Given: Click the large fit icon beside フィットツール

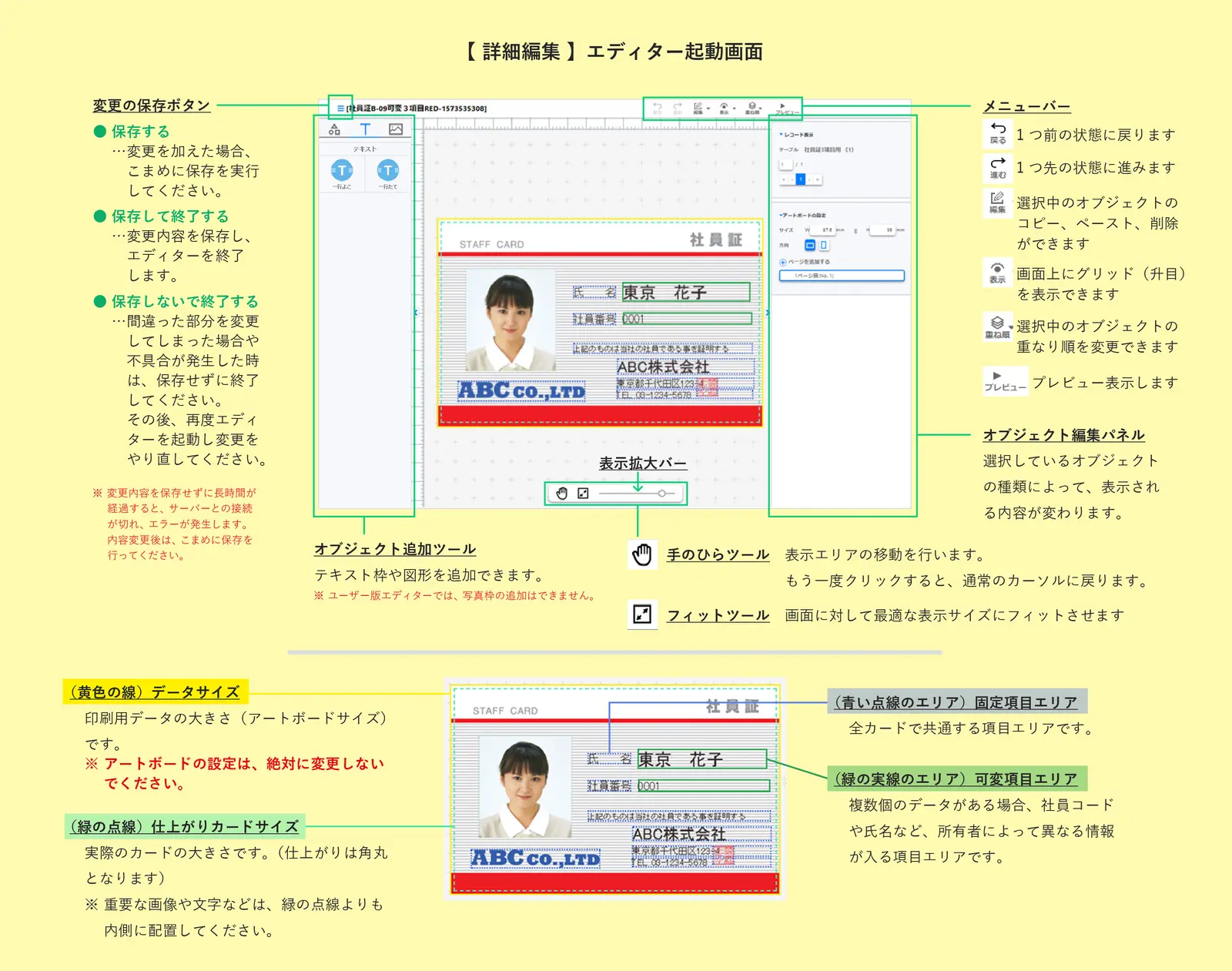Looking at the screenshot, I should tap(642, 614).
